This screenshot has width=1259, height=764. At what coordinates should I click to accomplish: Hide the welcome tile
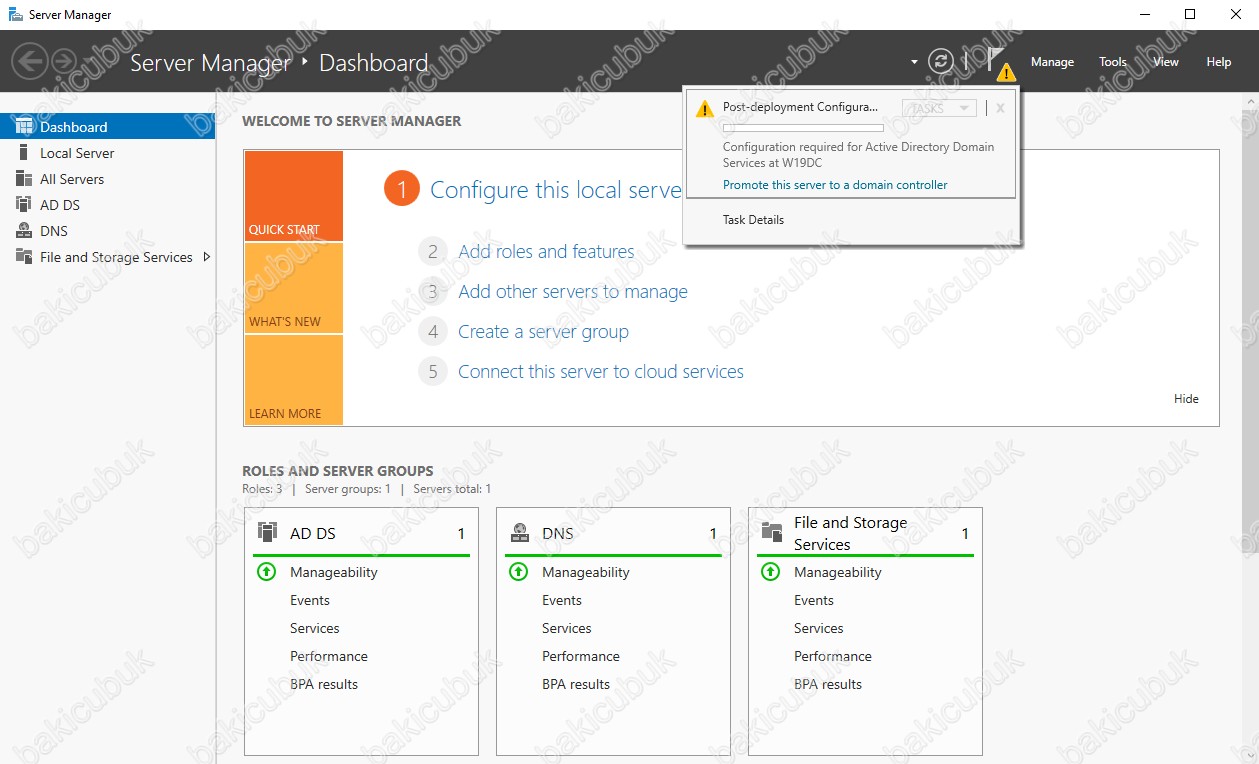point(1186,399)
